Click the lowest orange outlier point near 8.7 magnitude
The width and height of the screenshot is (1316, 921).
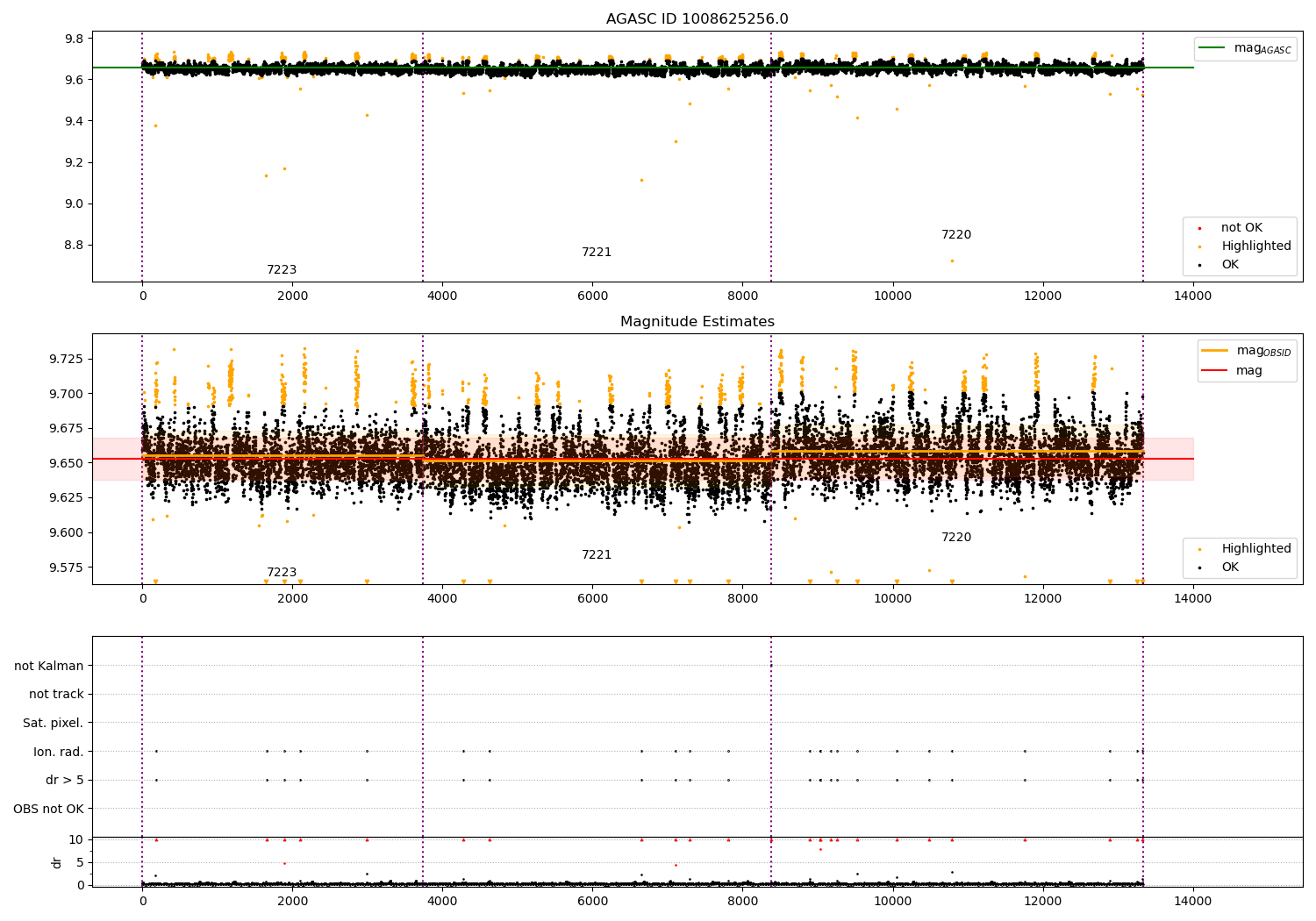(x=952, y=261)
